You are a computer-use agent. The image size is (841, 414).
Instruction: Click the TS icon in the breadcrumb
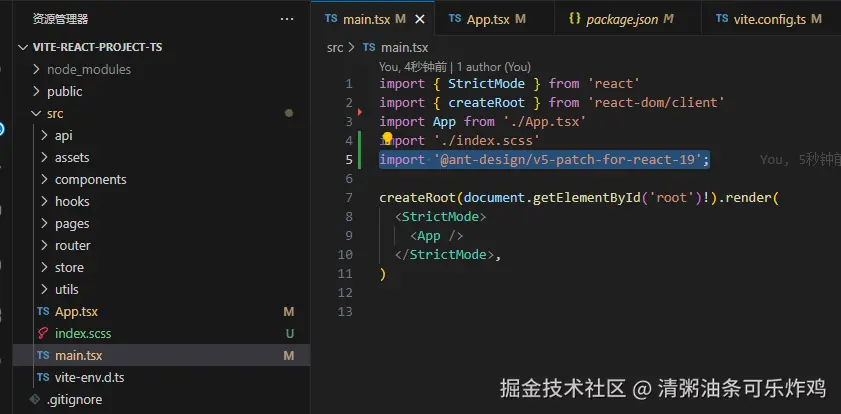[369, 47]
